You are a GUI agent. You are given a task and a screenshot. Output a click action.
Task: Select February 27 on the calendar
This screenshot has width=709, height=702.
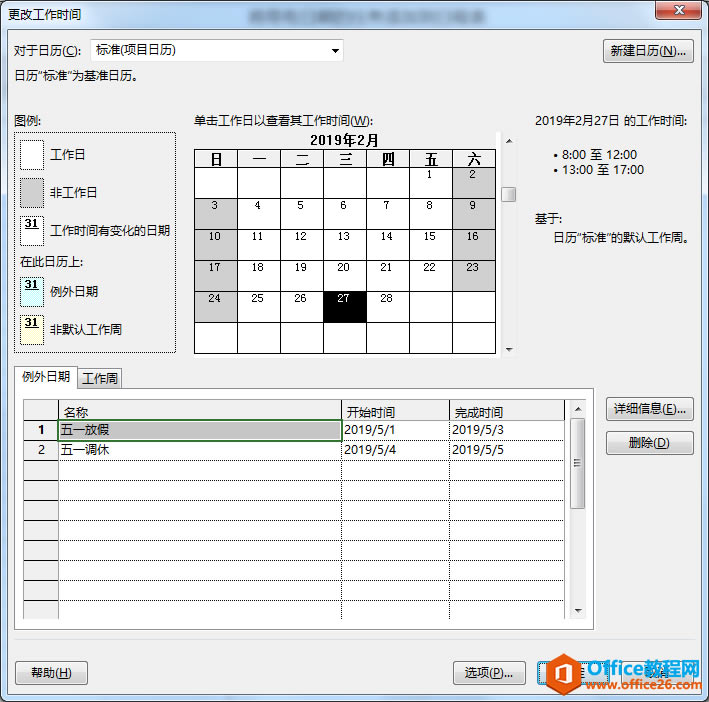click(x=345, y=307)
